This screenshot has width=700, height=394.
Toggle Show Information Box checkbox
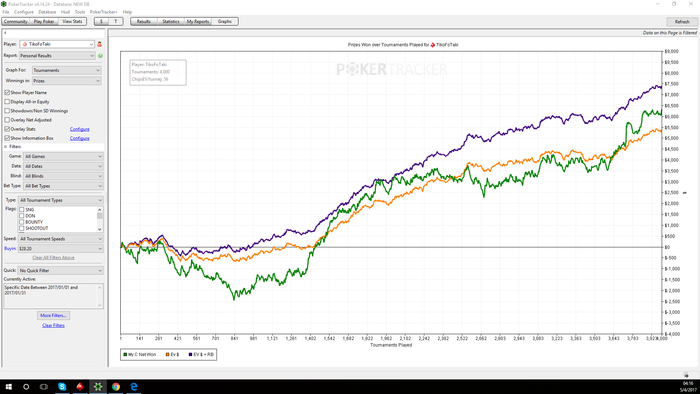[7, 138]
